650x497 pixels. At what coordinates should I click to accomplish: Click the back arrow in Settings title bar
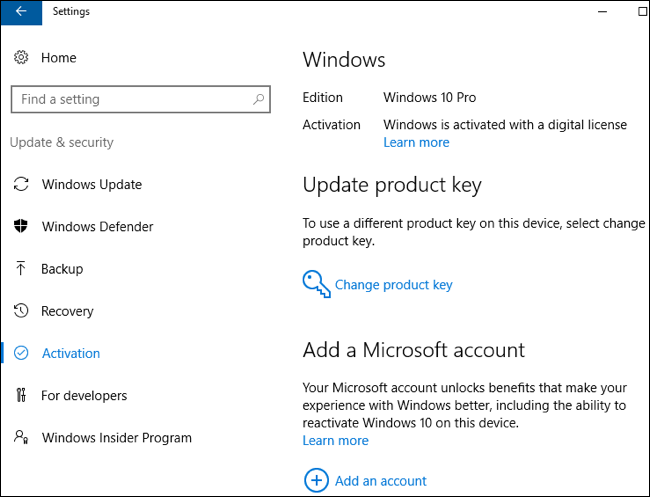tap(21, 12)
